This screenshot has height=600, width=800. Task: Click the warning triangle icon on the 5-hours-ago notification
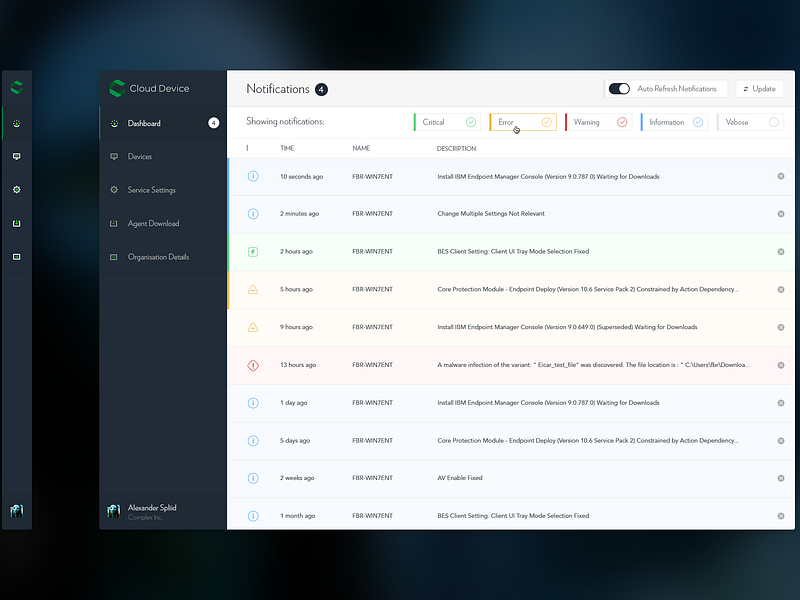click(x=253, y=289)
